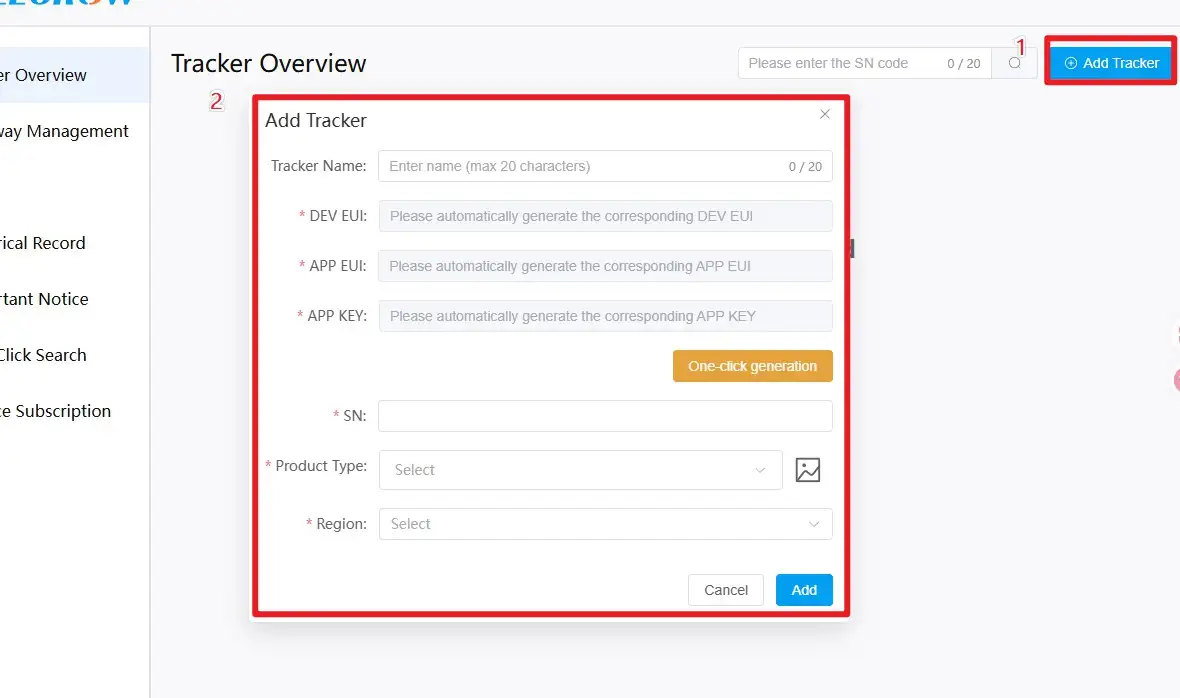Focus the SN code search box

[x=840, y=63]
